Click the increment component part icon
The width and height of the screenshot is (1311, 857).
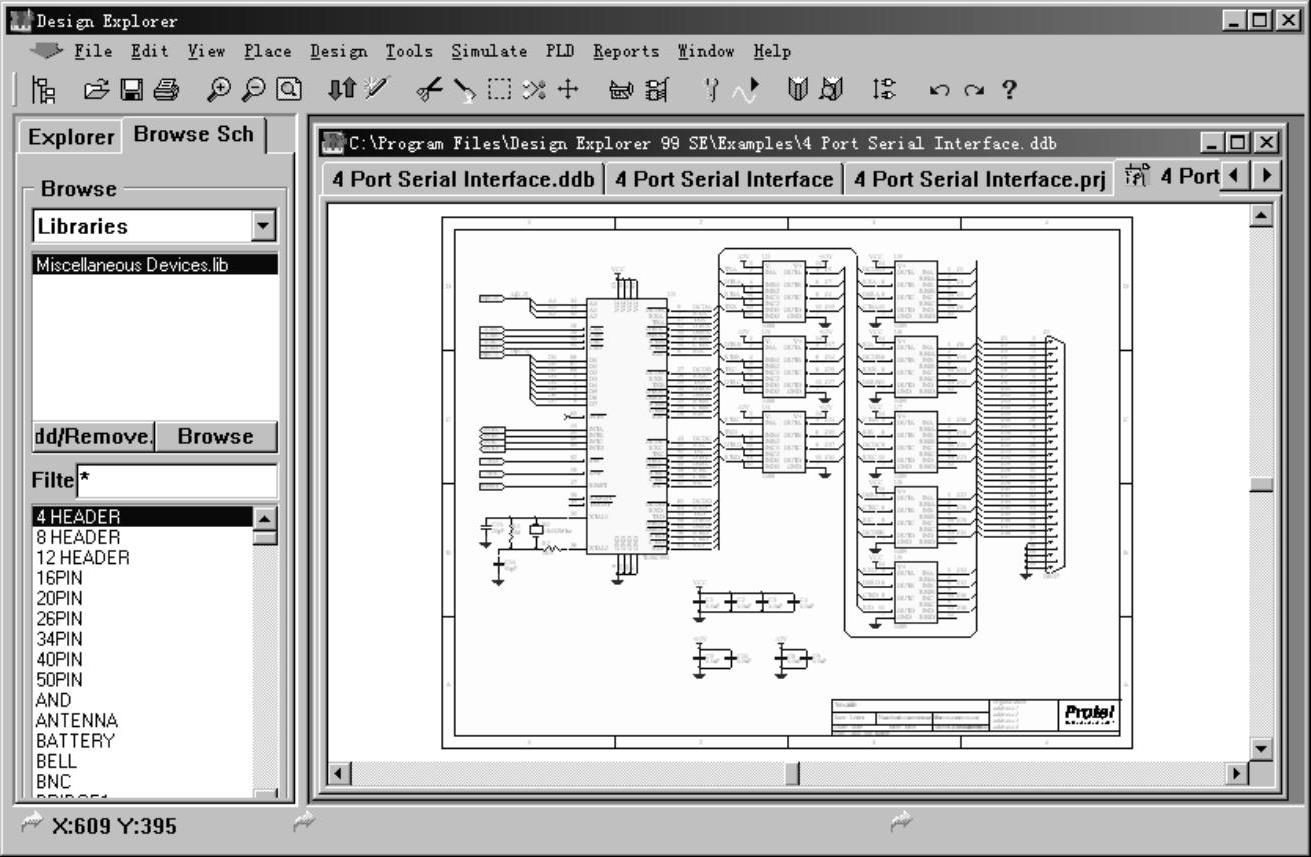(884, 90)
